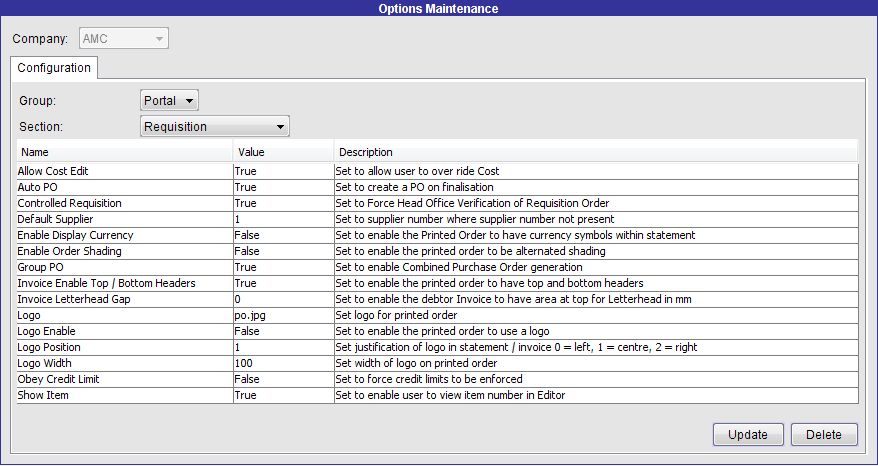878x466 pixels.
Task: Sort by the Name column header
Action: click(x=125, y=152)
